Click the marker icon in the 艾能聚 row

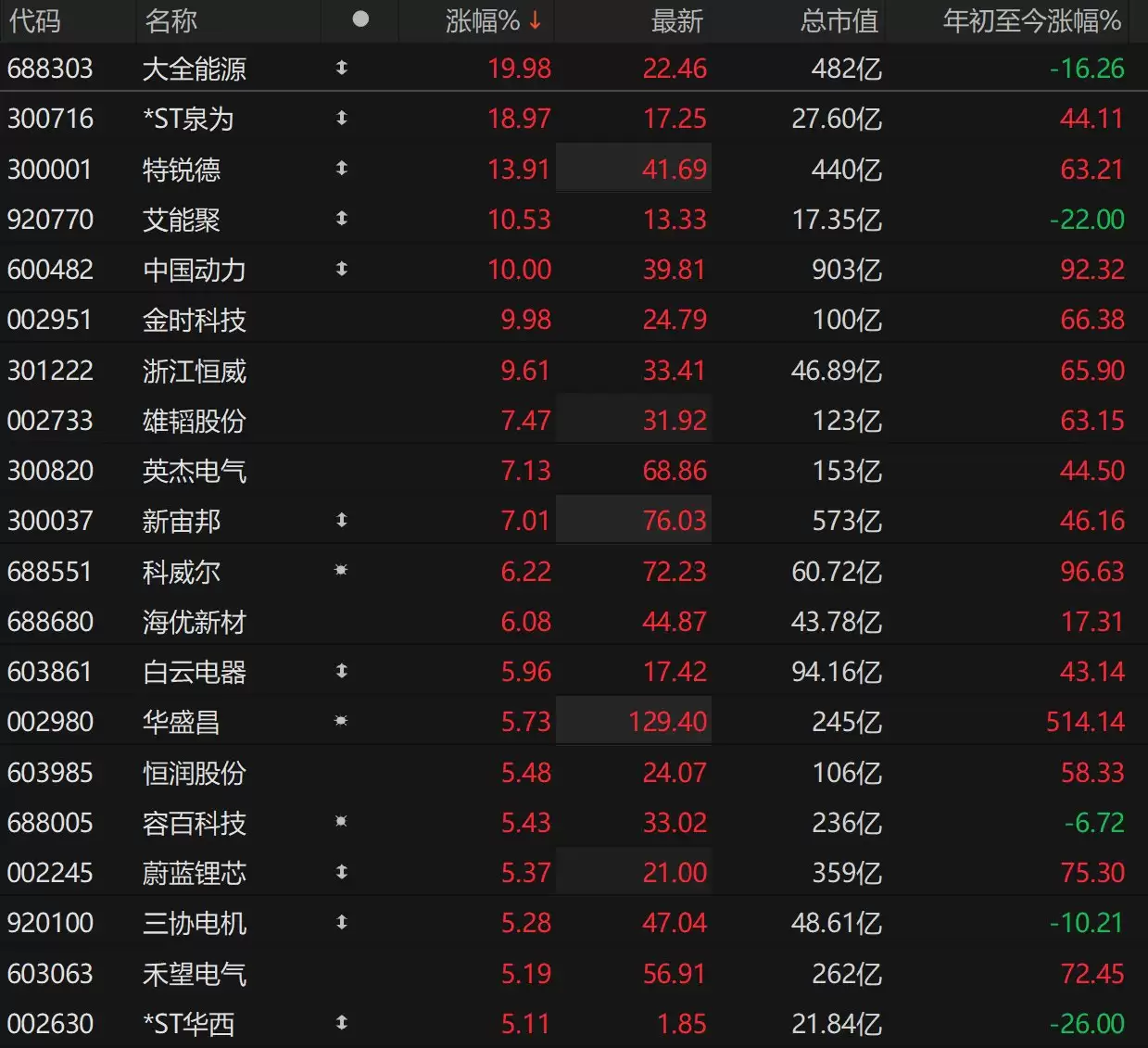click(x=341, y=218)
